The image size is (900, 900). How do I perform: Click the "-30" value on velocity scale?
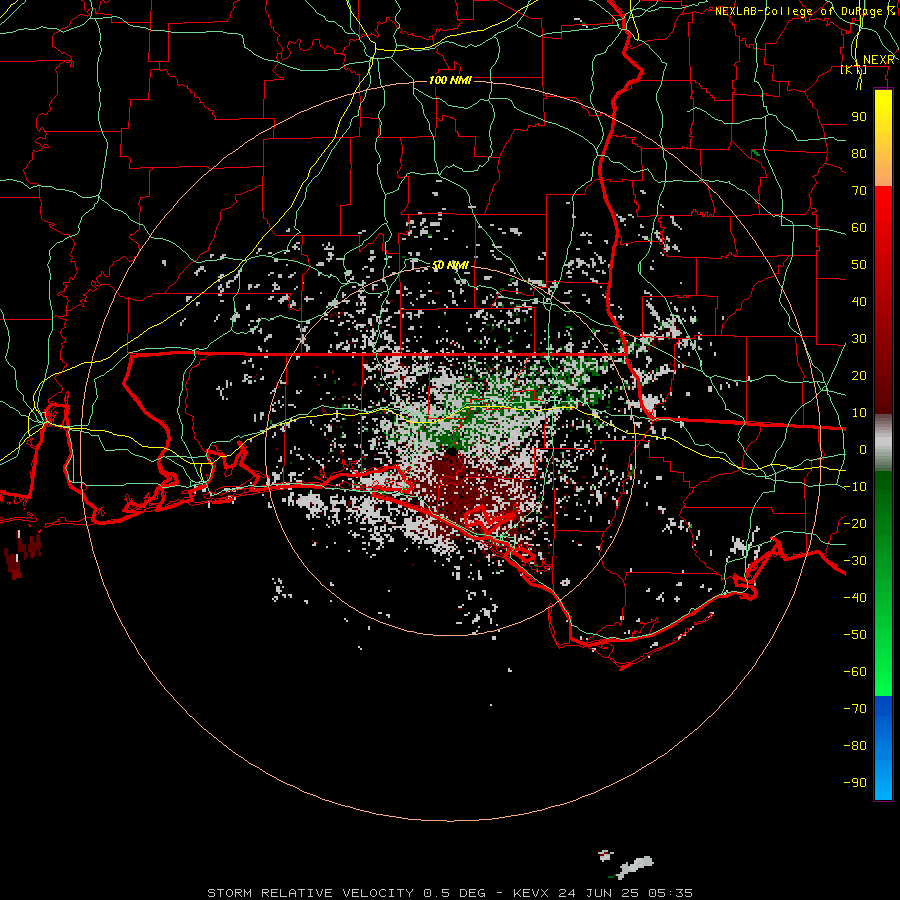pos(855,561)
